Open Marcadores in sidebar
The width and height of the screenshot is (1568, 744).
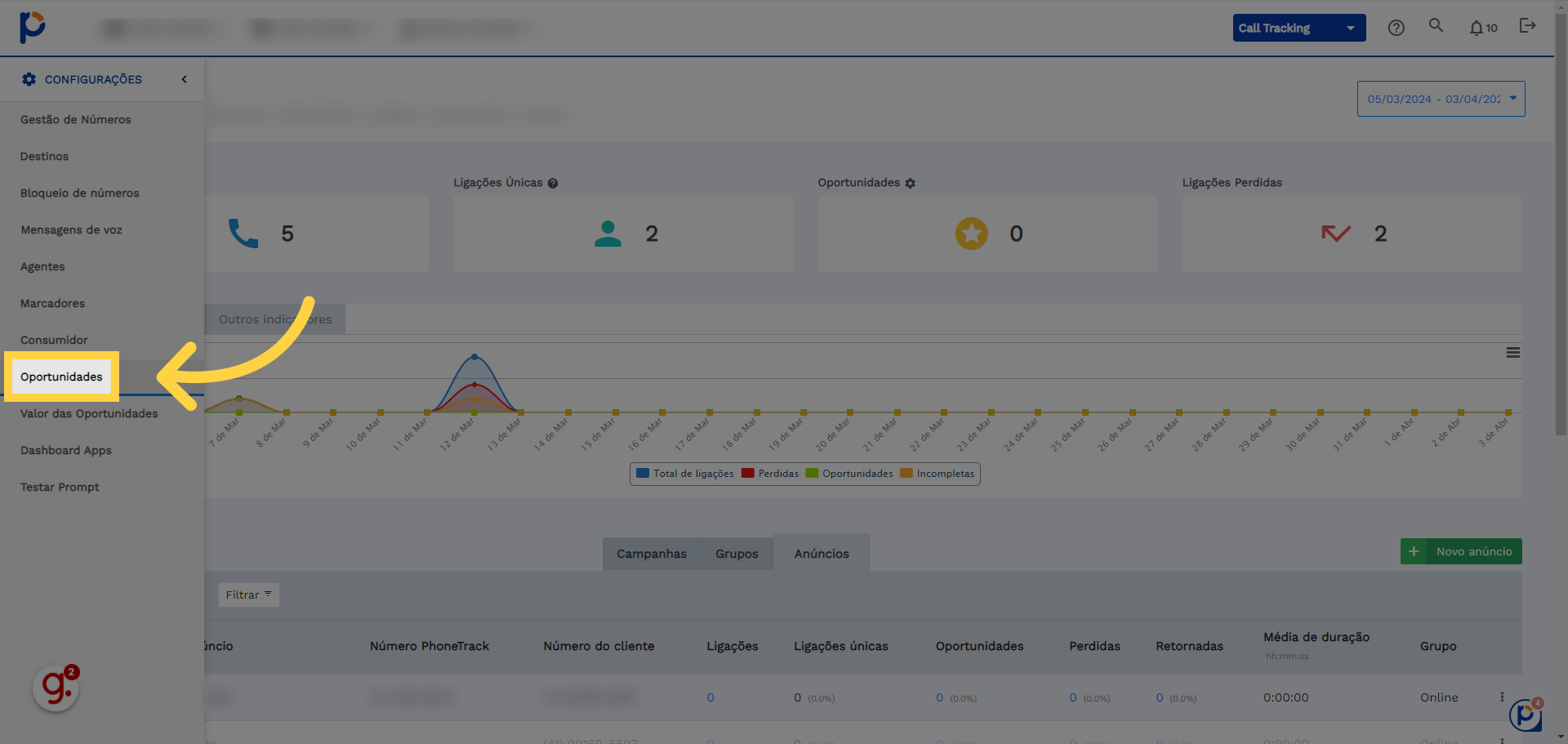point(53,303)
